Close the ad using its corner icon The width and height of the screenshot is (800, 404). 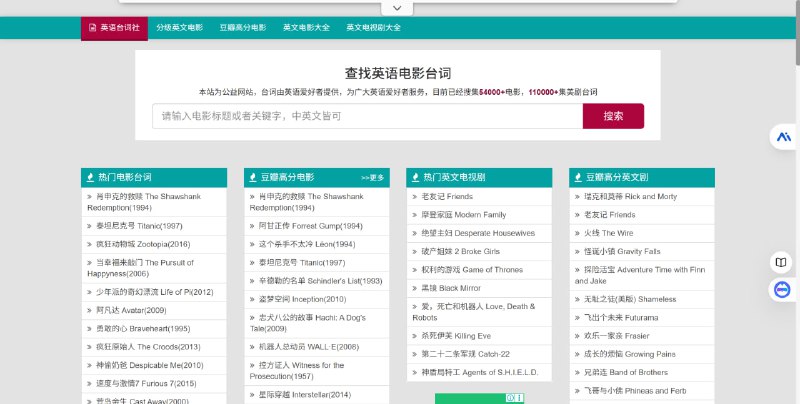(518, 398)
